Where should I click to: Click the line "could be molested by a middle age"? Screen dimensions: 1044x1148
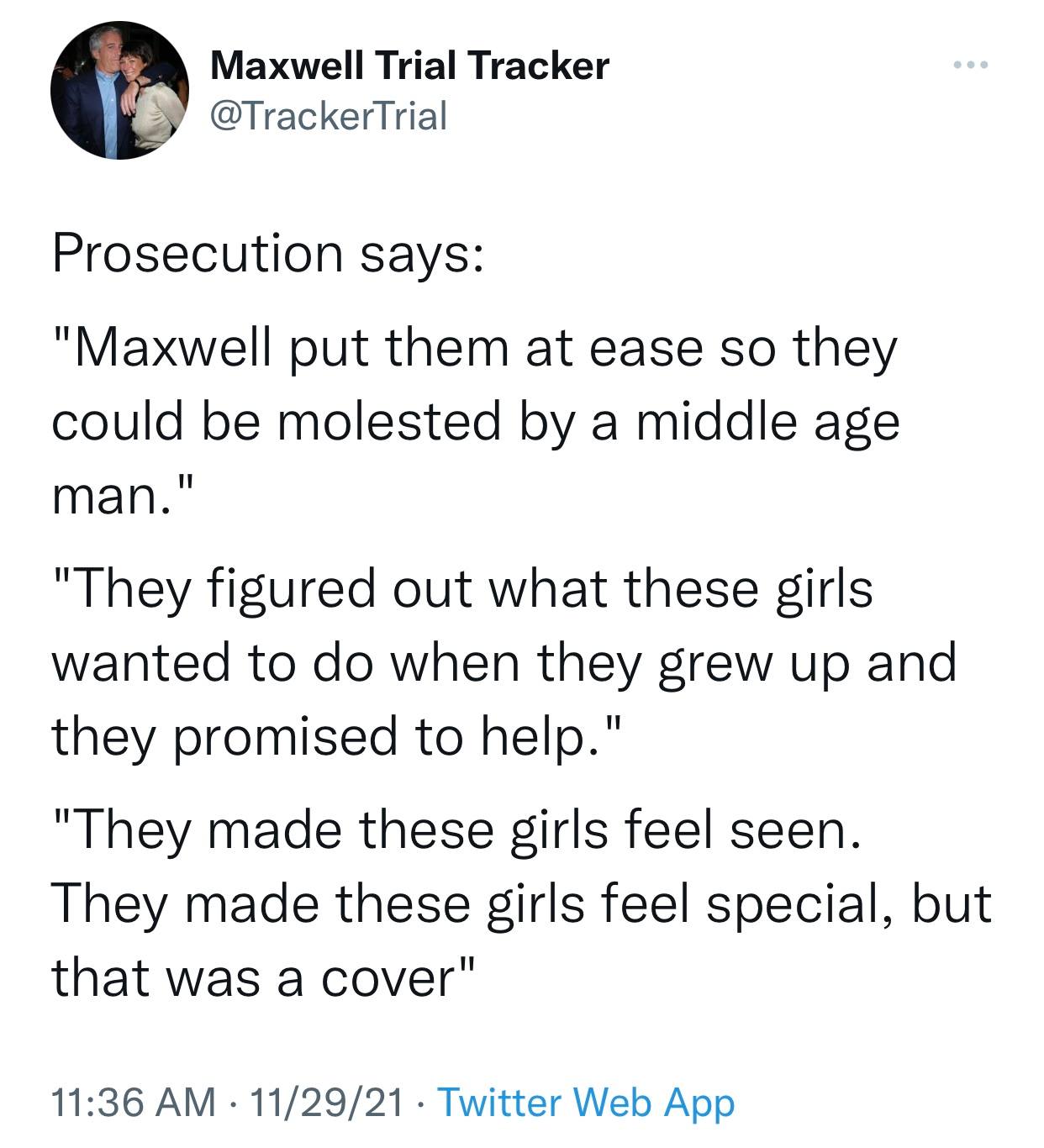pyautogui.click(x=476, y=421)
